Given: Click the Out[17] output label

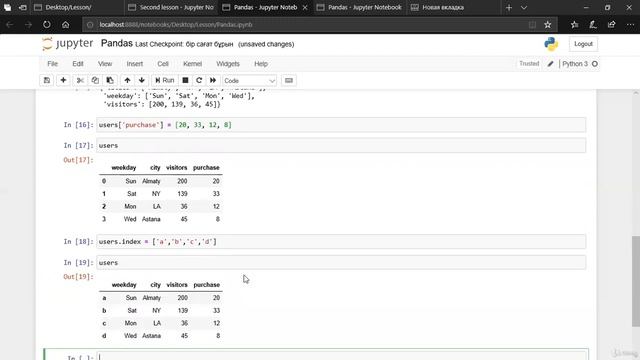Looking at the screenshot, I should point(78,160).
